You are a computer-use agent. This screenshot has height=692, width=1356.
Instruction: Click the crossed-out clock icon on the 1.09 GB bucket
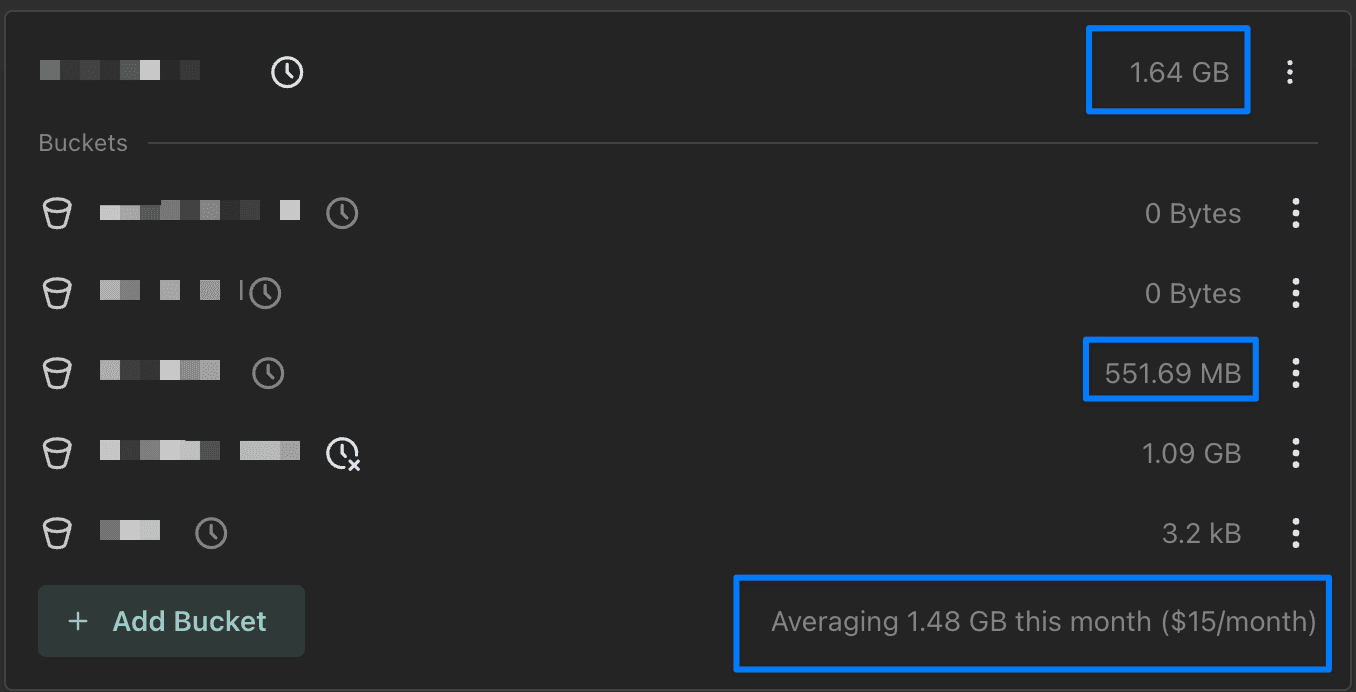pos(343,454)
